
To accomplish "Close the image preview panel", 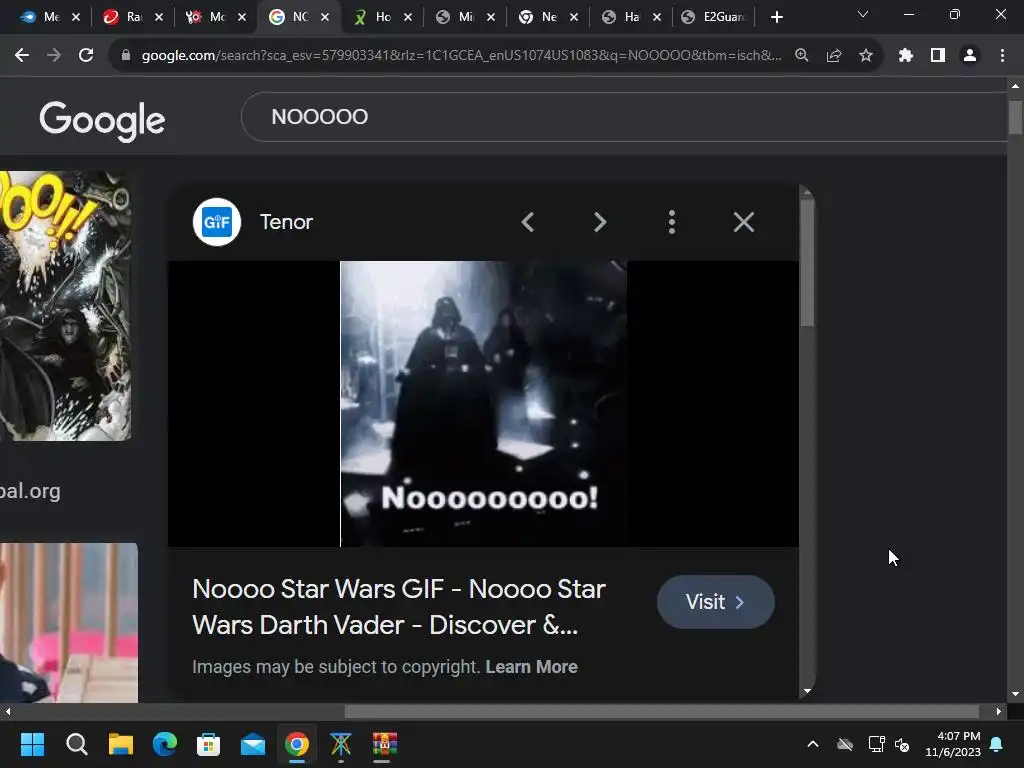I will 743,222.
